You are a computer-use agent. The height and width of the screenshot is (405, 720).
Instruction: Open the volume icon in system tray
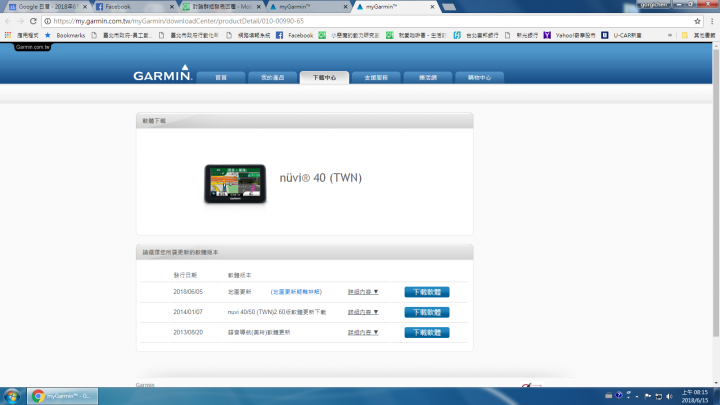[669, 396]
